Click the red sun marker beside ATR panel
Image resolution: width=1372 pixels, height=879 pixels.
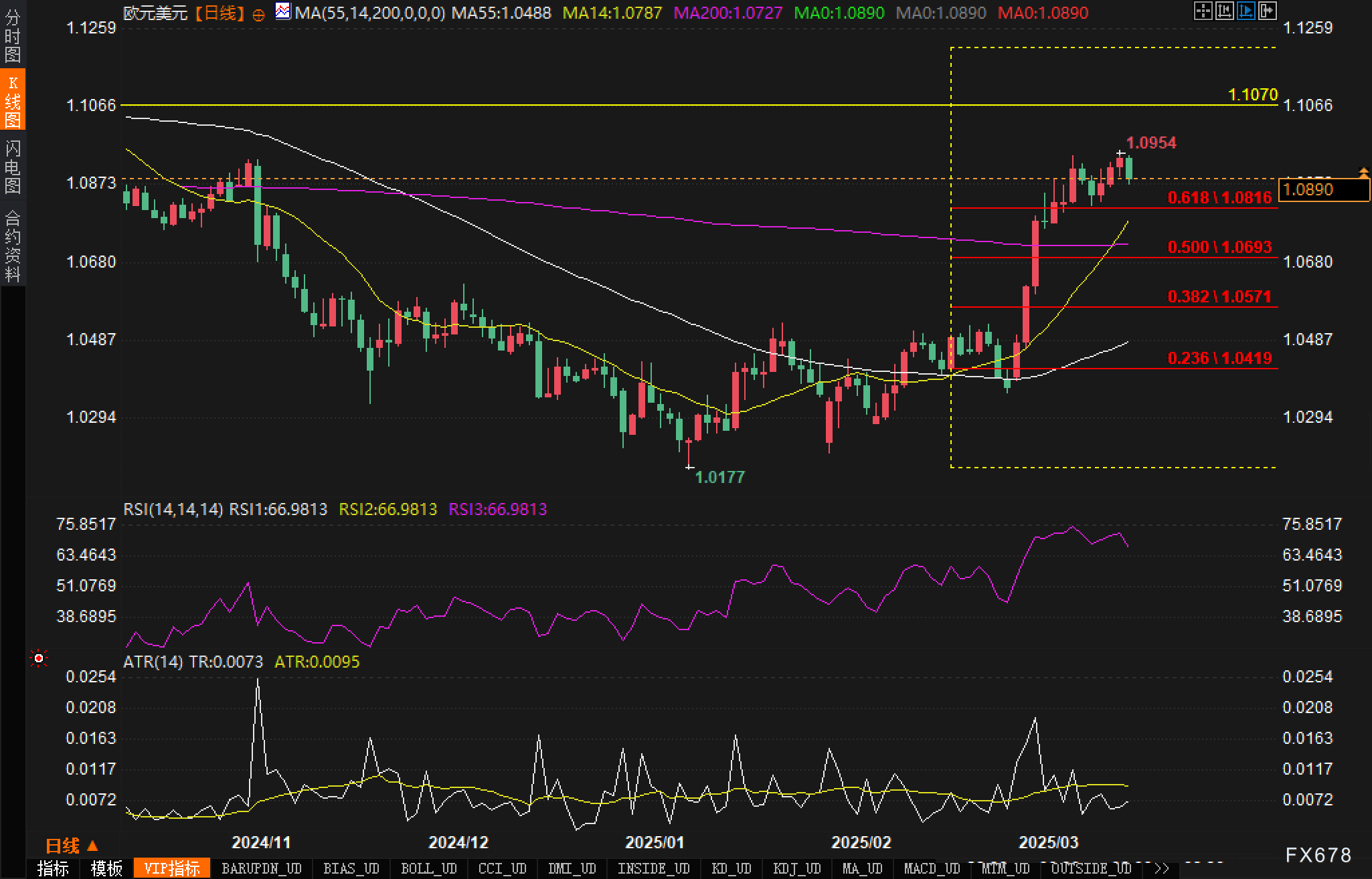pyautogui.click(x=39, y=659)
